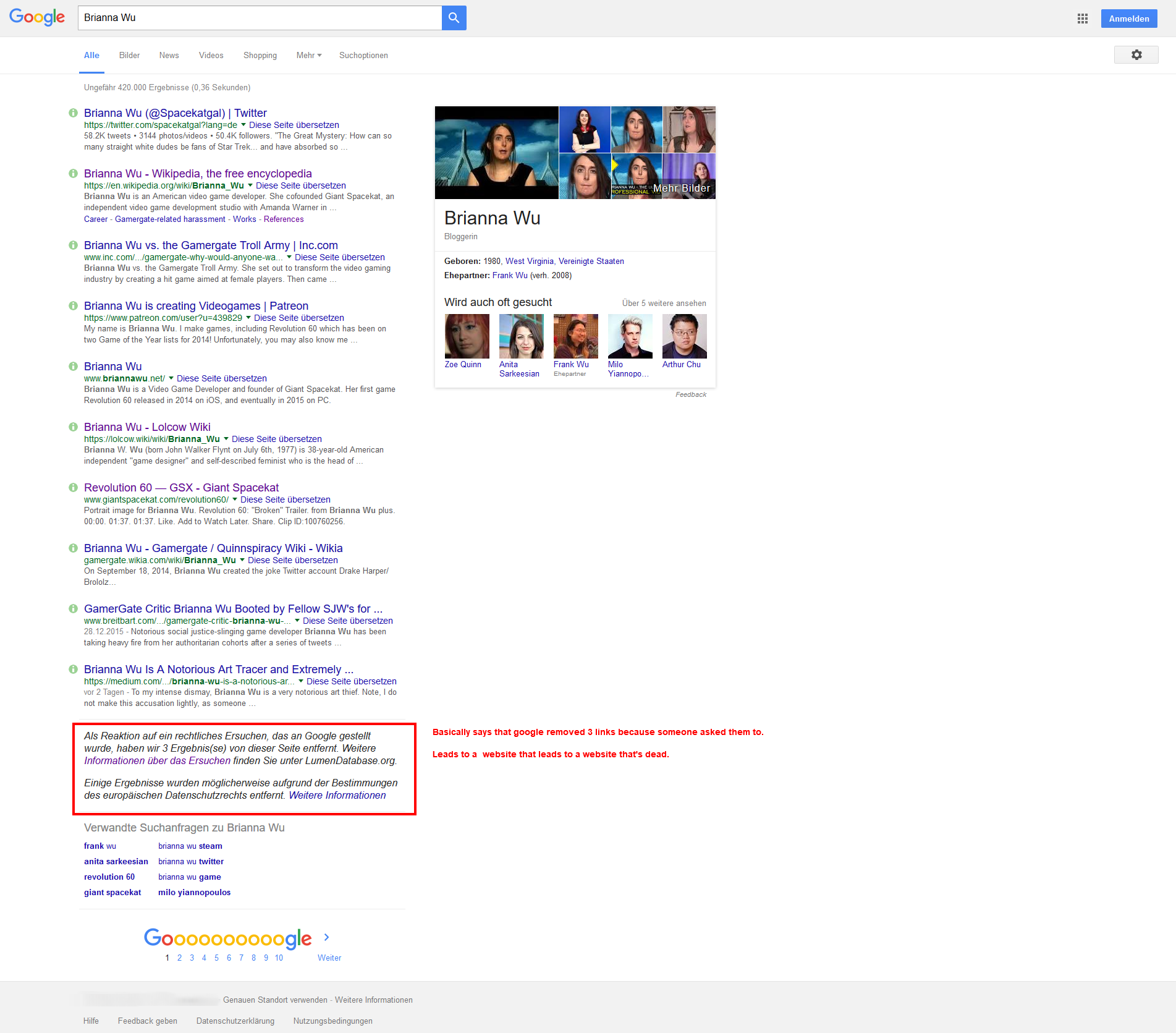The width and height of the screenshot is (1176, 1033).
Task: Click the blue search magnifier button
Action: 454,18
